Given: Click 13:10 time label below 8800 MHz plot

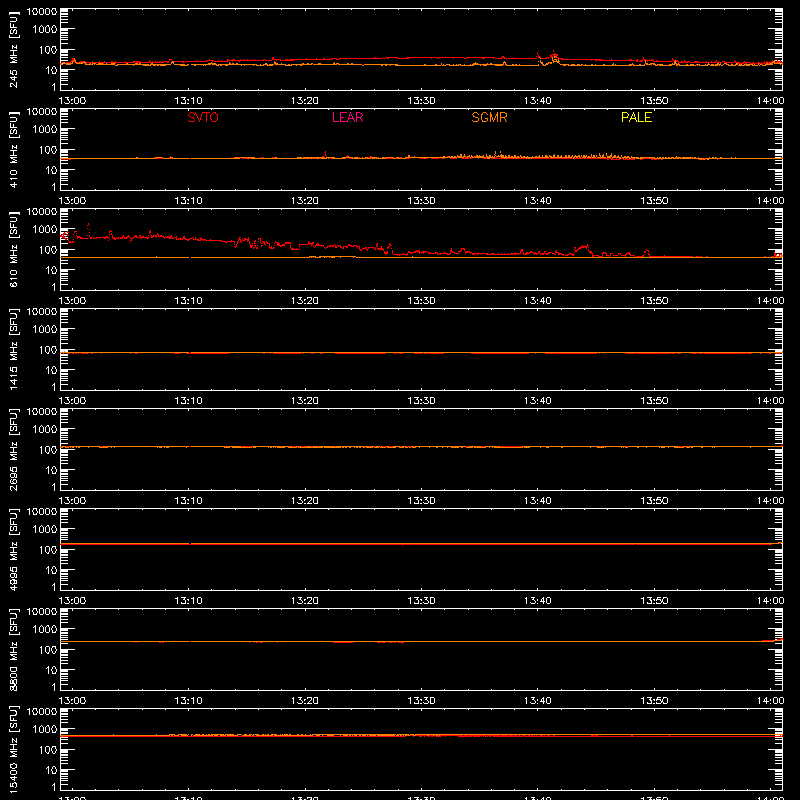Looking at the screenshot, I should (189, 701).
